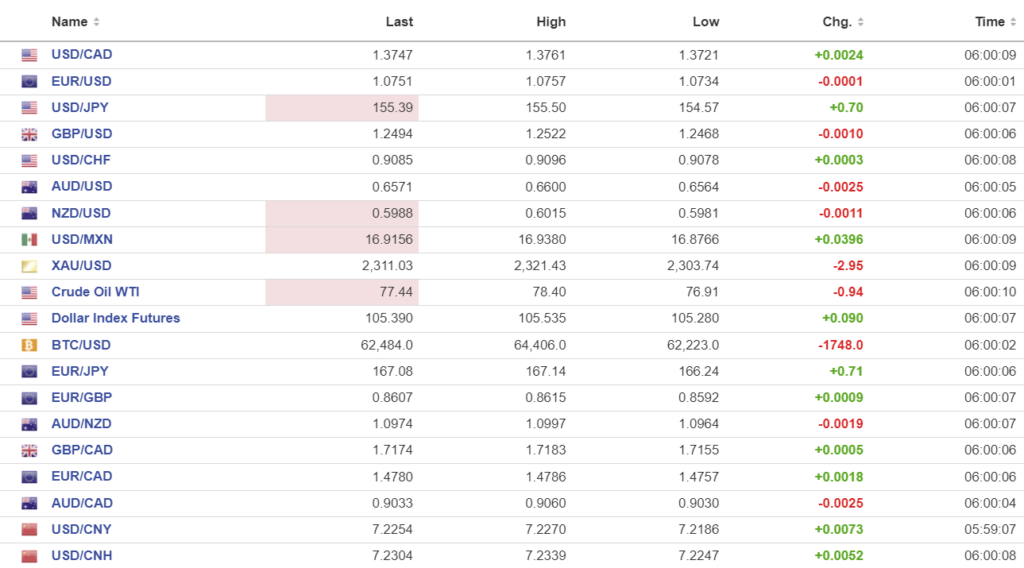Click the US flag icon beside USD/CAD
Screen dimensions: 1024x568
29,56
